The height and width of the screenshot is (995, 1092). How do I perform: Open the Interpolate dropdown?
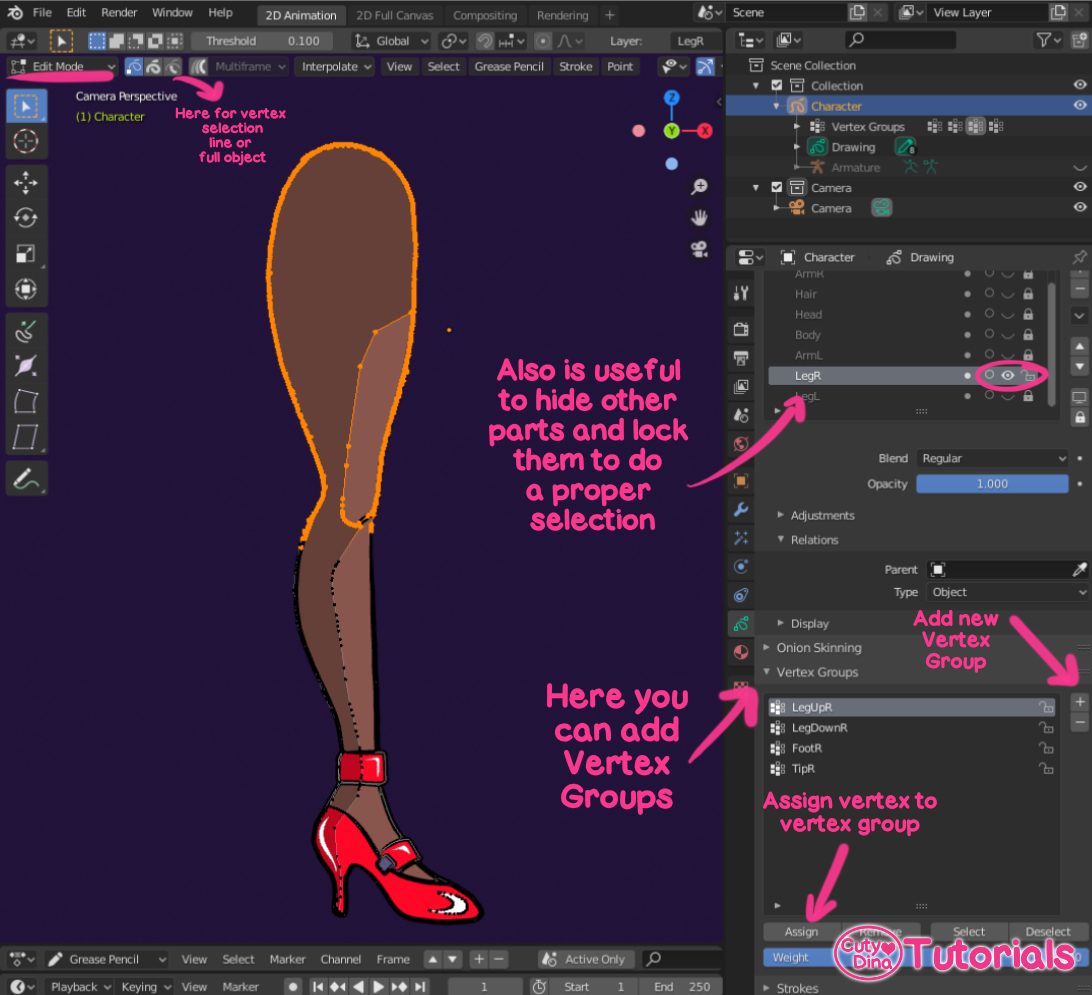click(335, 65)
